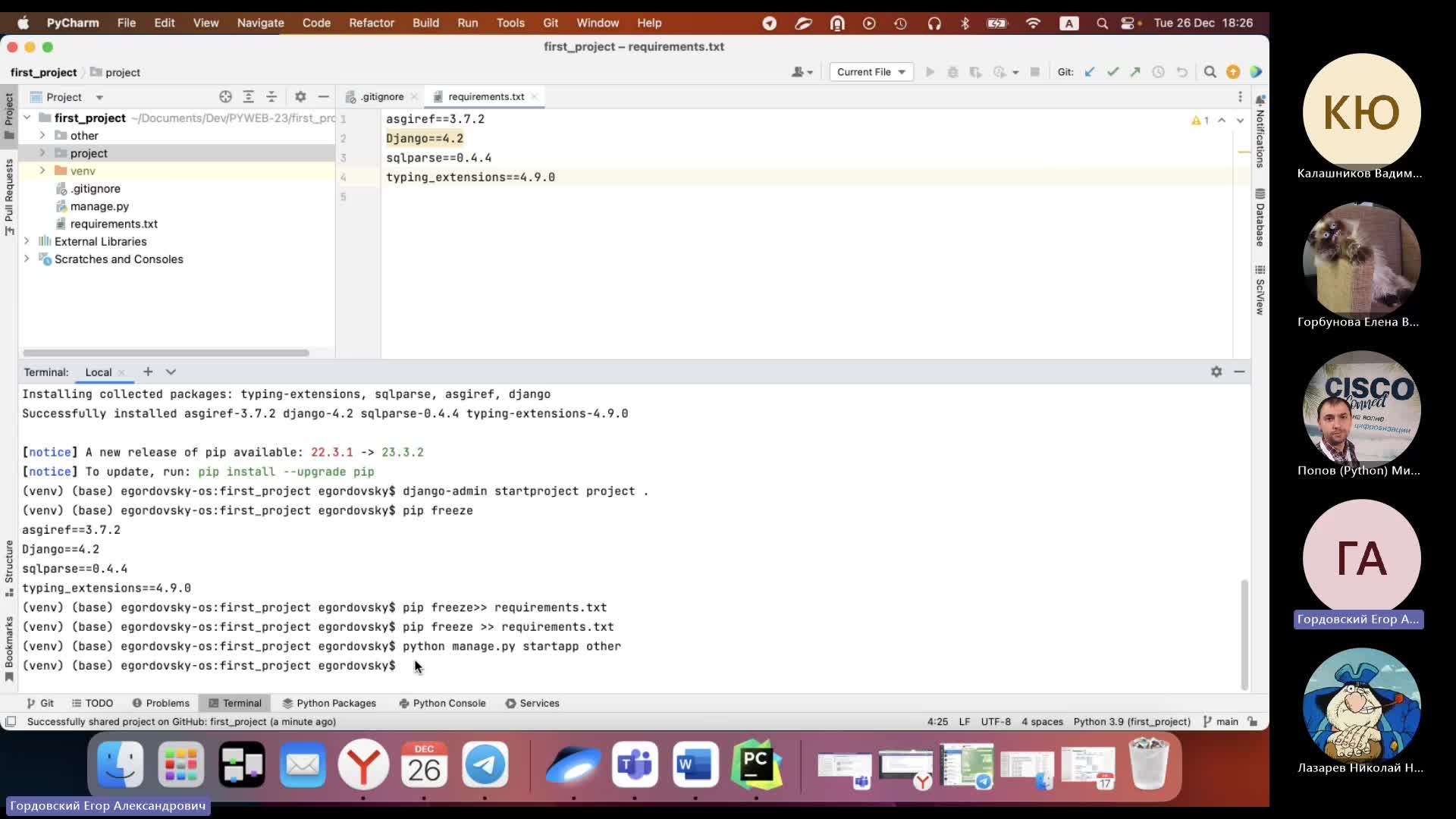Hide the Project panel with minus icon
This screenshot has height=819, width=1456.
(323, 96)
